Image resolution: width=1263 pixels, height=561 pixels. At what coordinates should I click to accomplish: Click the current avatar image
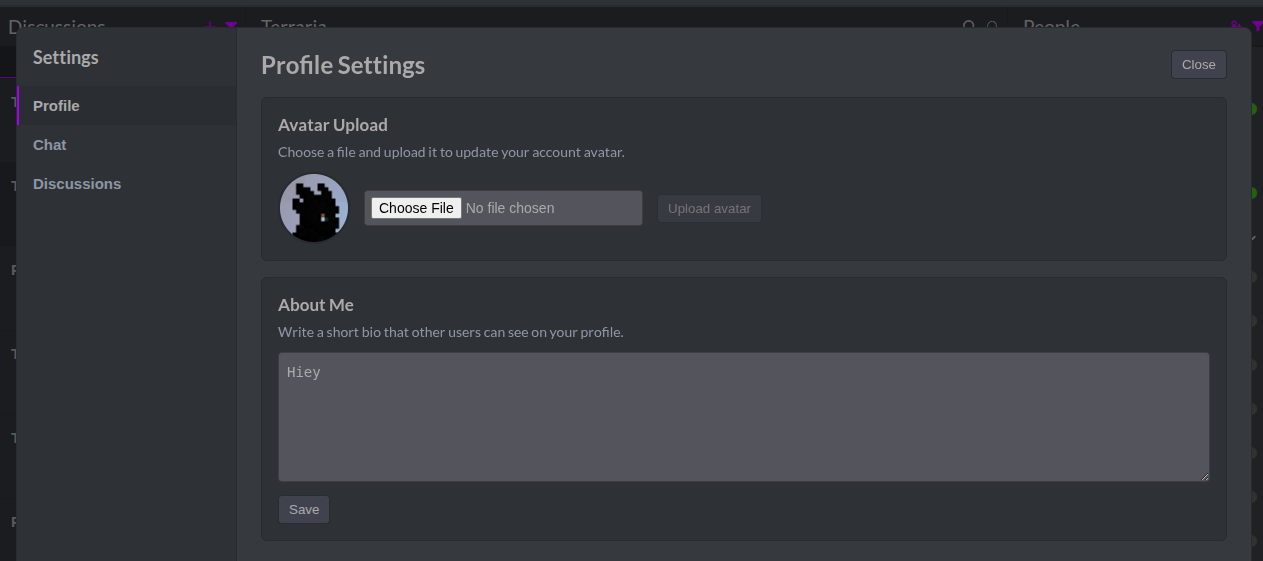pos(314,208)
